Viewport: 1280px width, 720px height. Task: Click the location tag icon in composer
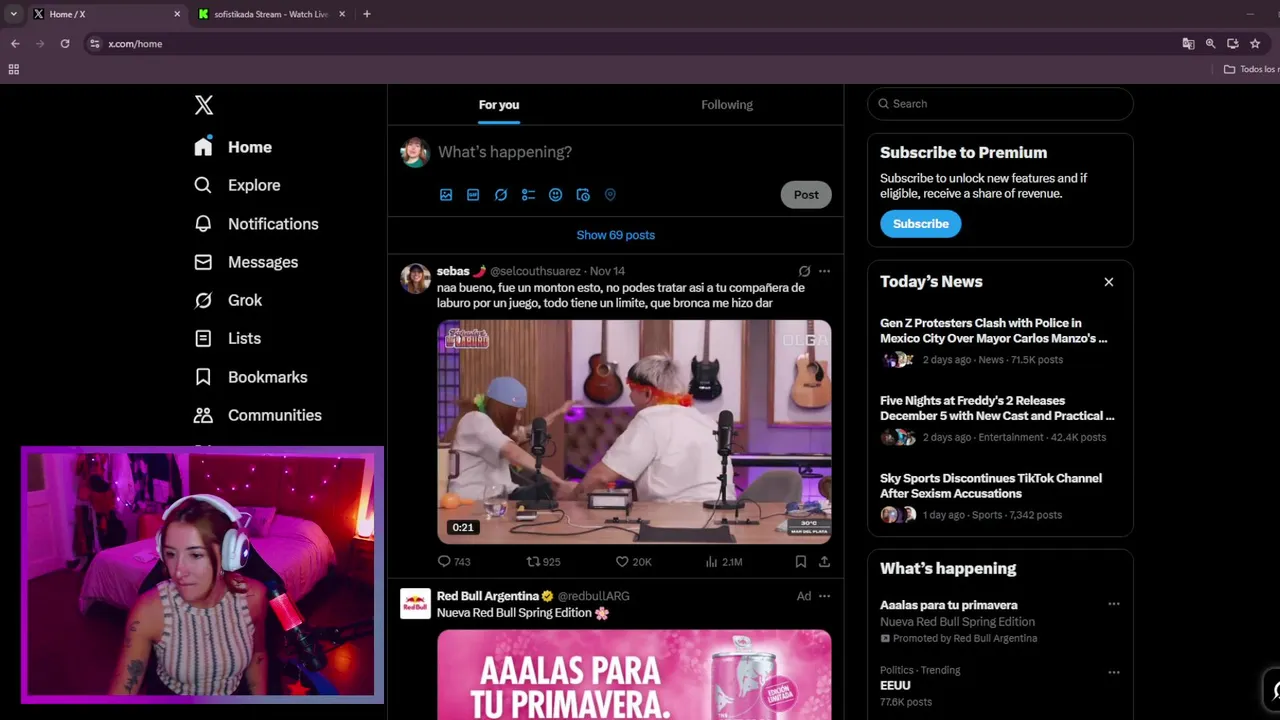point(610,195)
